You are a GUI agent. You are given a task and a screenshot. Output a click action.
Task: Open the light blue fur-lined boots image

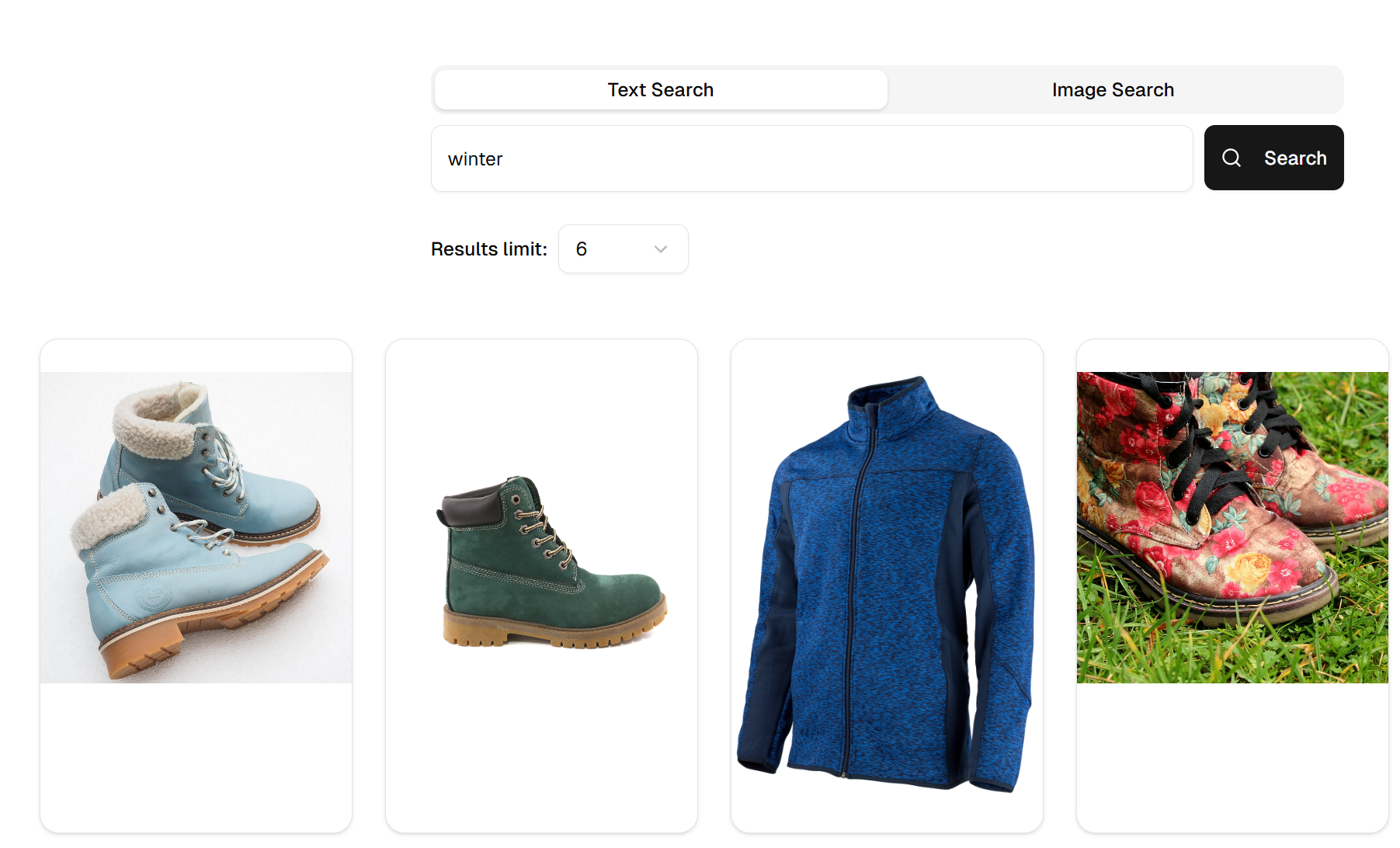click(196, 527)
